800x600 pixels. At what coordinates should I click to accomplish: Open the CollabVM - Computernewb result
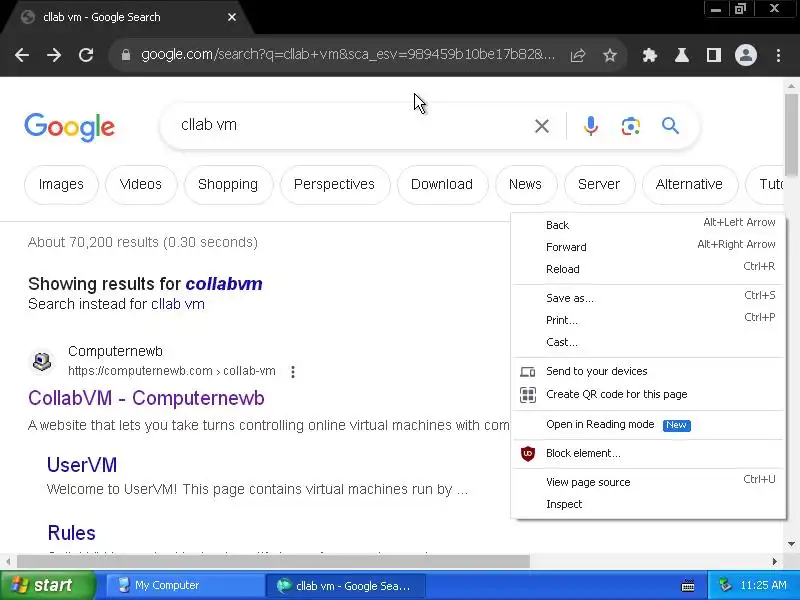pyautogui.click(x=146, y=398)
